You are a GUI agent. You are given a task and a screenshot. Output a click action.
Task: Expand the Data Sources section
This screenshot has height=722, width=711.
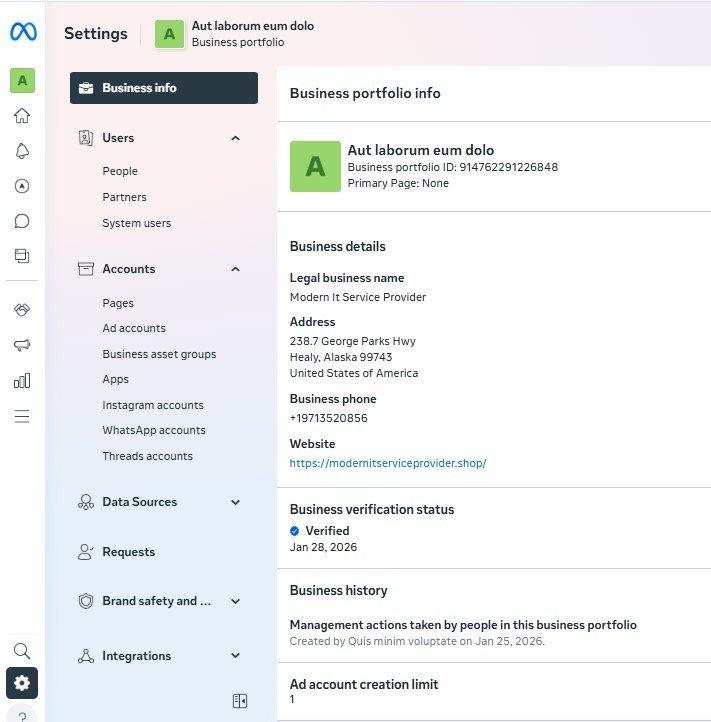point(236,502)
